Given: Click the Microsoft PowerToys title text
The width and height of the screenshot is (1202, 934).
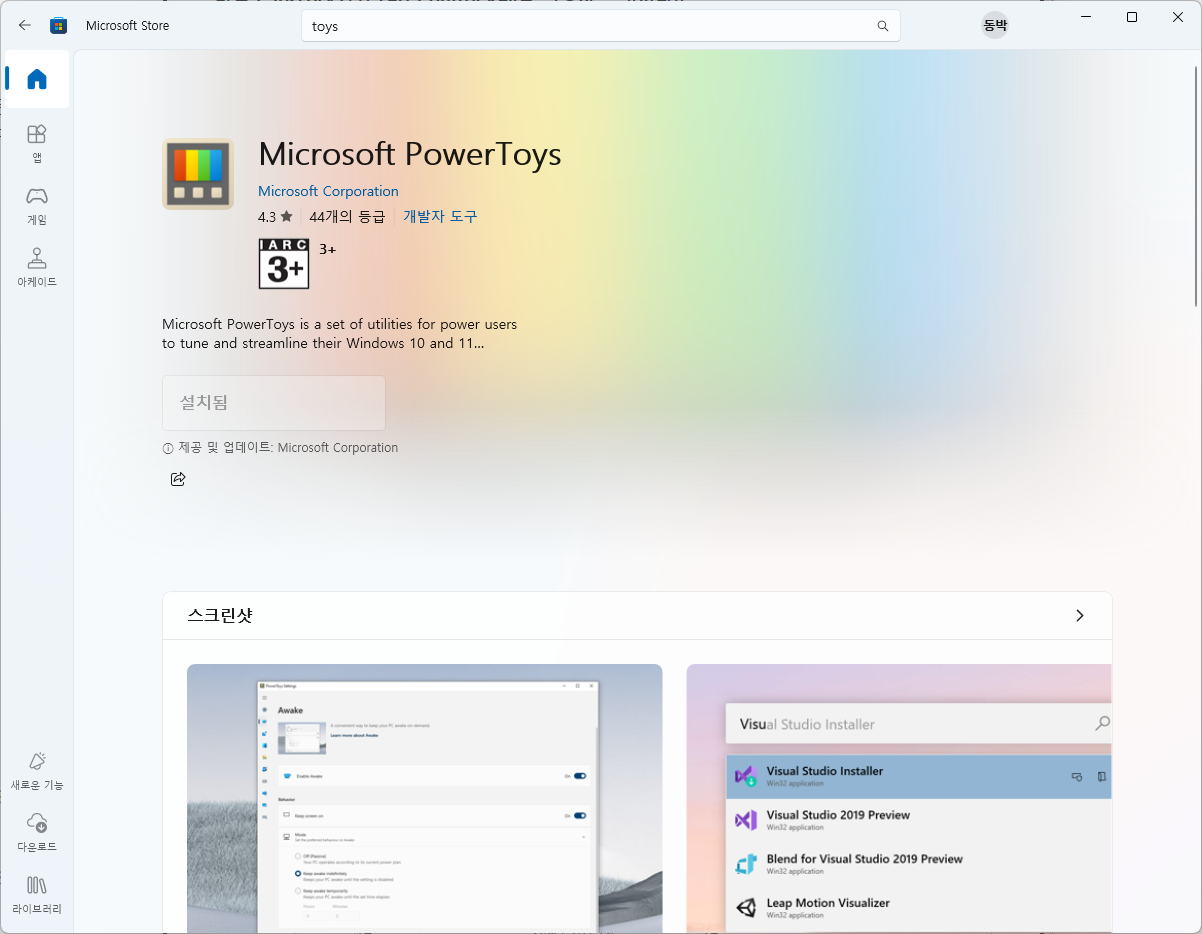Looking at the screenshot, I should coord(410,154).
